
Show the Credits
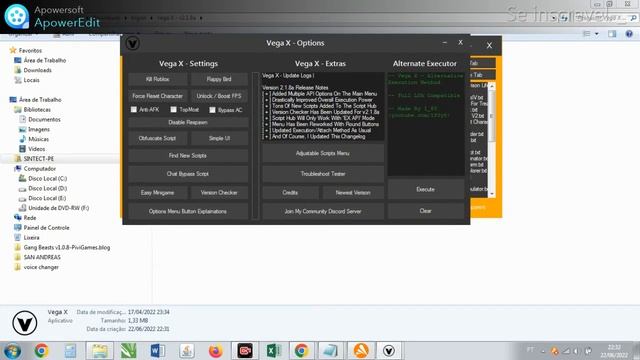pyautogui.click(x=290, y=193)
